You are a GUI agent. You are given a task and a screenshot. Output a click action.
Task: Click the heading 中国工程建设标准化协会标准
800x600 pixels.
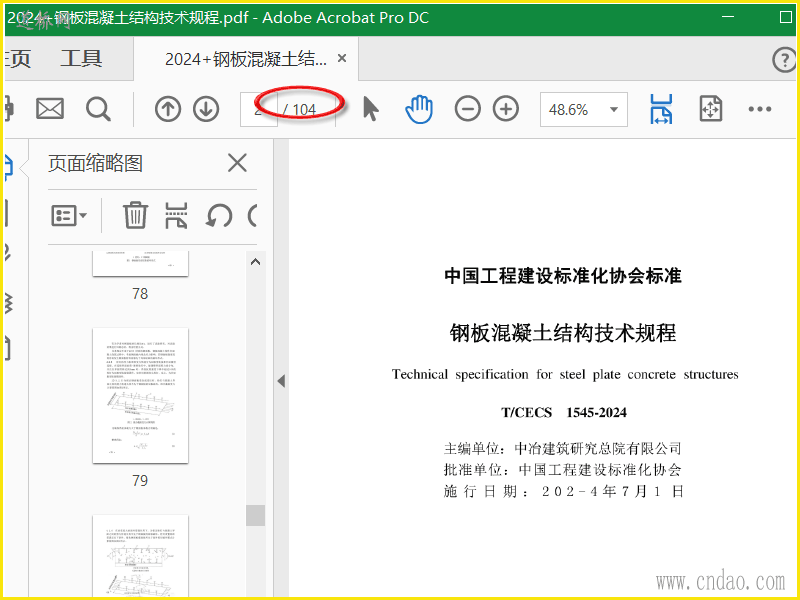(563, 276)
